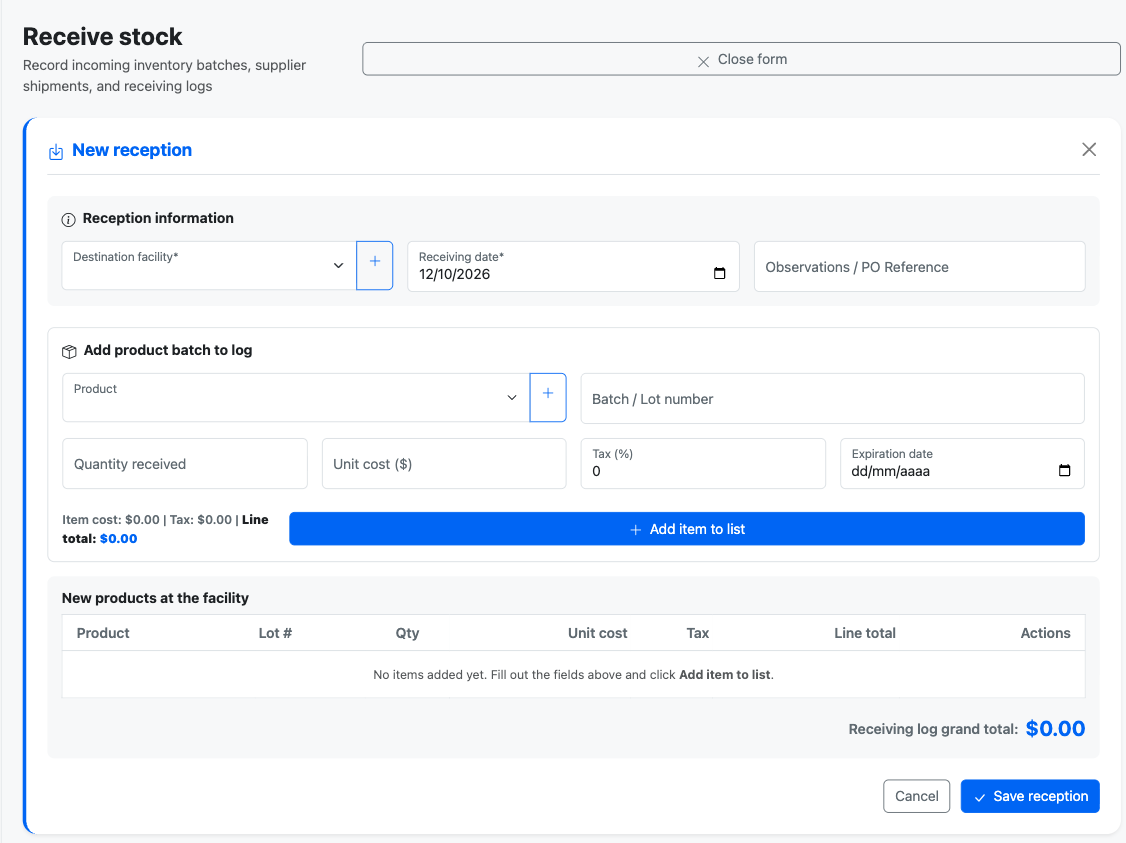
Task: Click the Unit cost column header
Action: [x=597, y=633]
